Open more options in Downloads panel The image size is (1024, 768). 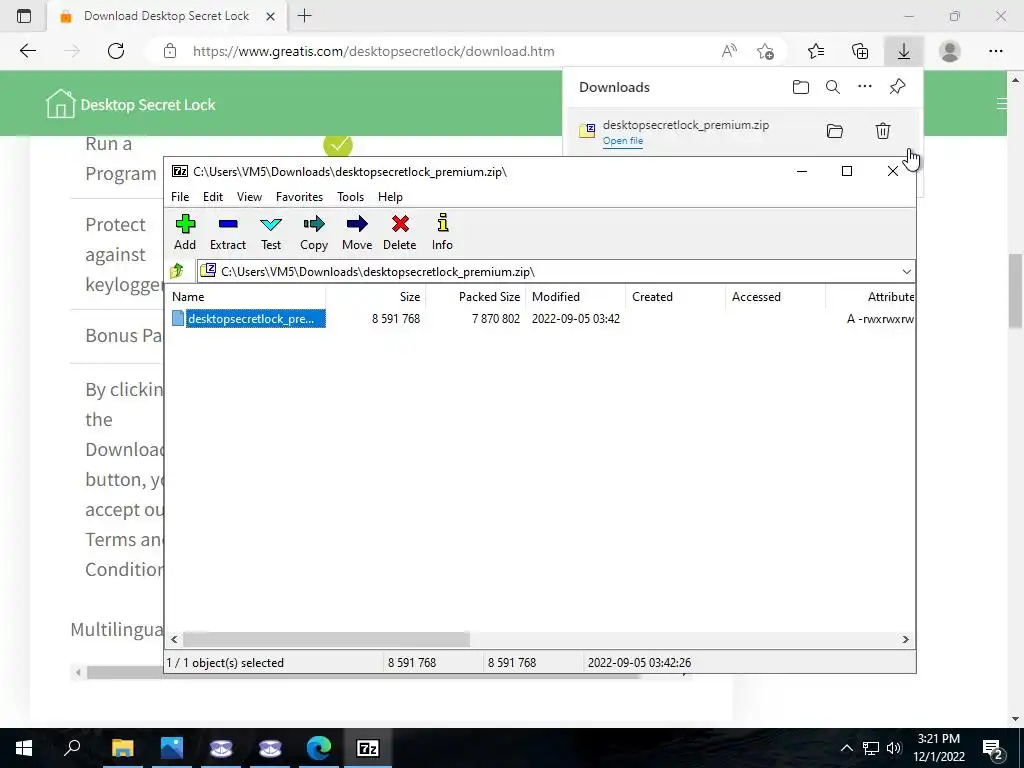click(x=865, y=87)
